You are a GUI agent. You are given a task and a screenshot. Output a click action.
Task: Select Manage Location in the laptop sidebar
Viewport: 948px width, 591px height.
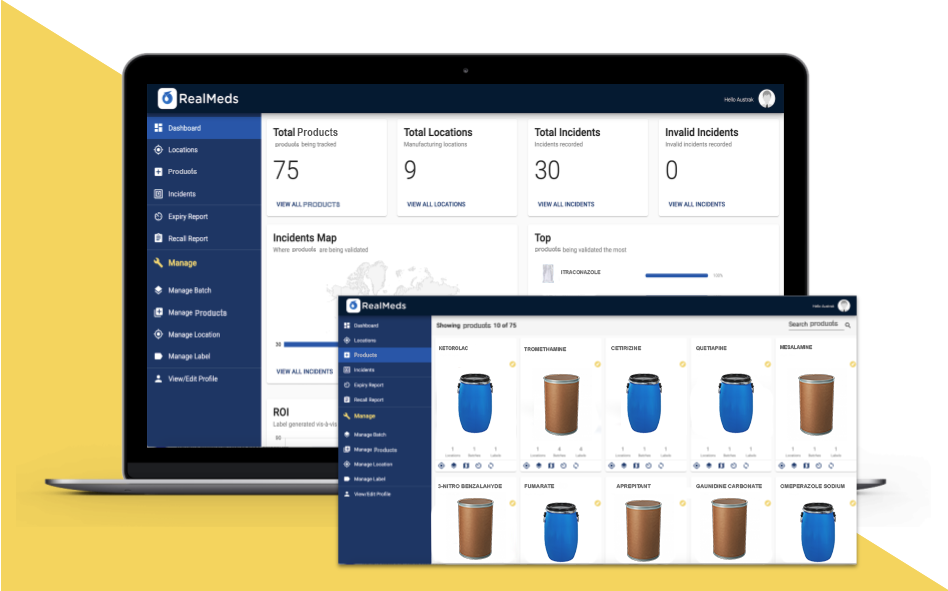(204, 334)
